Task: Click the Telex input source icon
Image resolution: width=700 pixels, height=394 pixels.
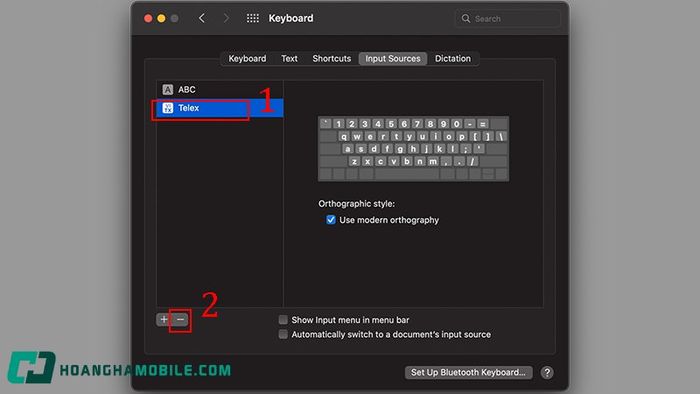Action: pyautogui.click(x=167, y=108)
